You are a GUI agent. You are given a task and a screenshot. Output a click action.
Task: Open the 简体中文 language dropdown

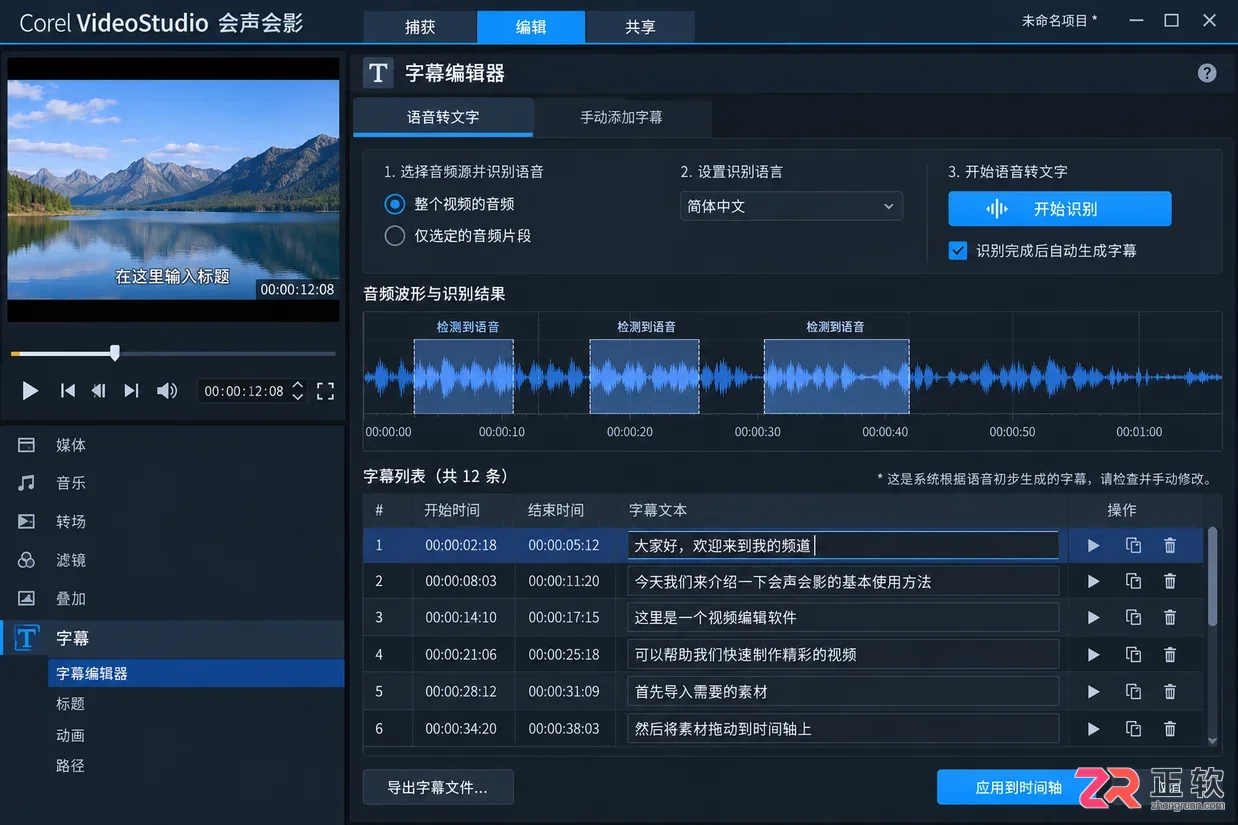[x=791, y=206]
